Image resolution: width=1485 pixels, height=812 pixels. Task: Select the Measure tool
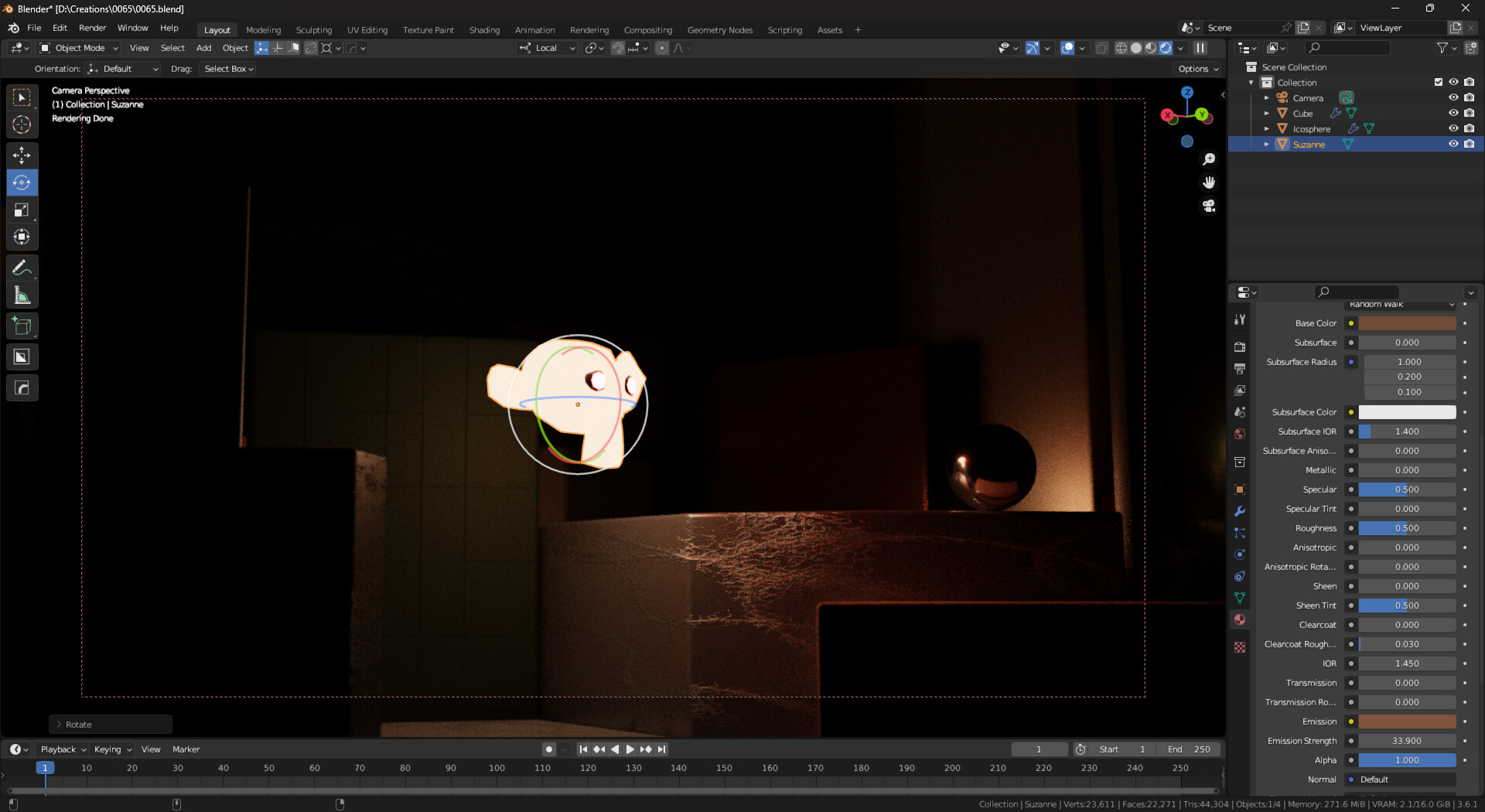[x=22, y=295]
